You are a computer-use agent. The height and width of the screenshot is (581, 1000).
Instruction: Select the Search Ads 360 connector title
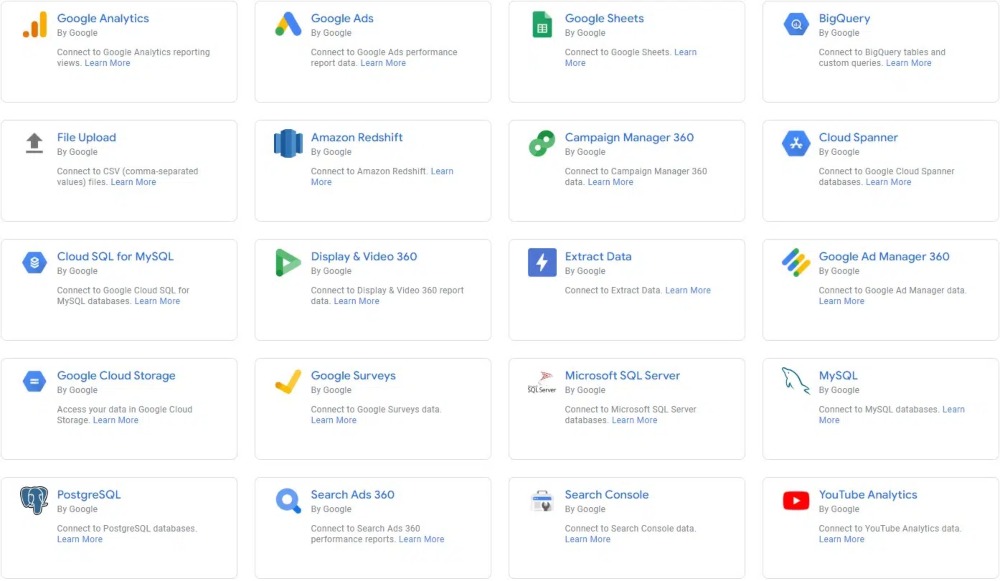pos(352,494)
